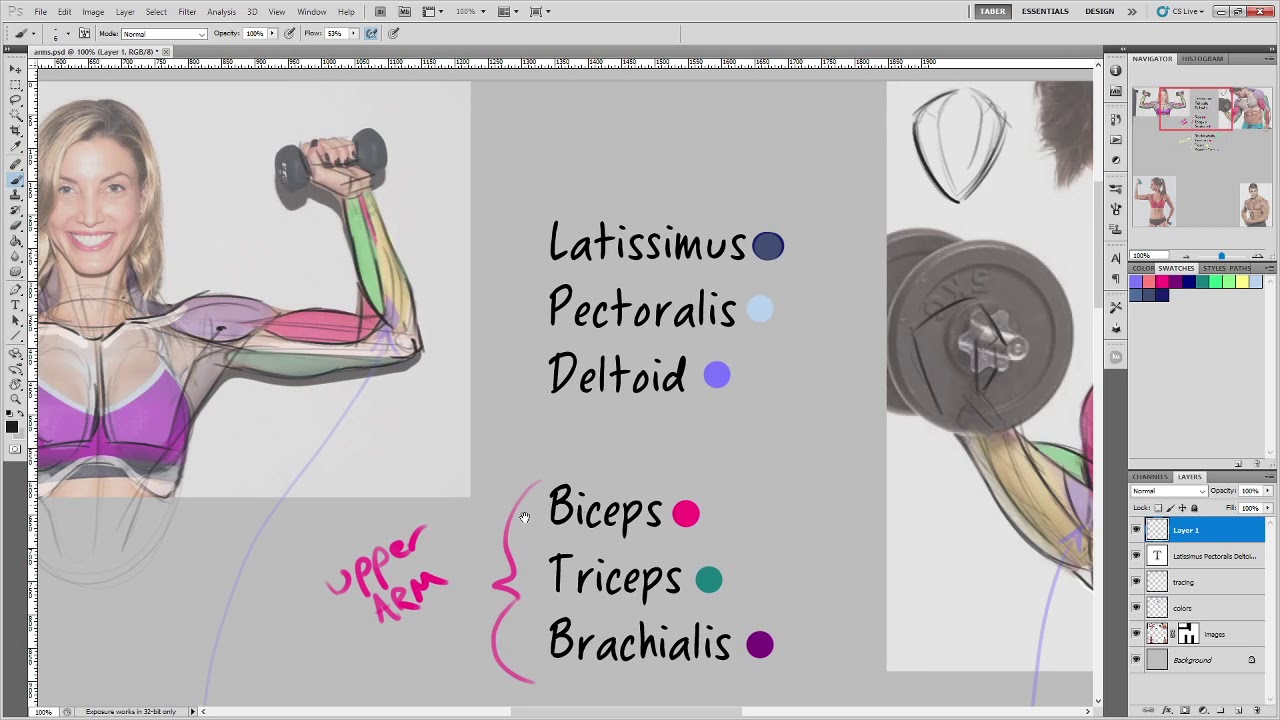Select the Horizontal Type tool
1280x720 pixels.
point(16,305)
